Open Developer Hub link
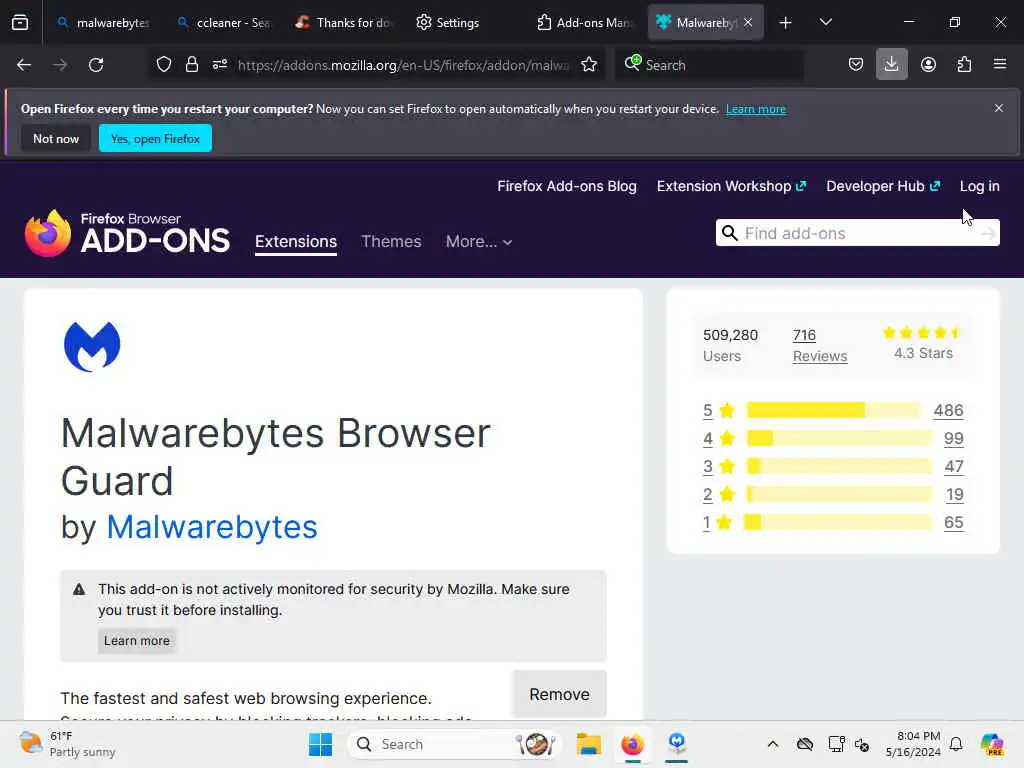The height and width of the screenshot is (768, 1024). pos(883,186)
